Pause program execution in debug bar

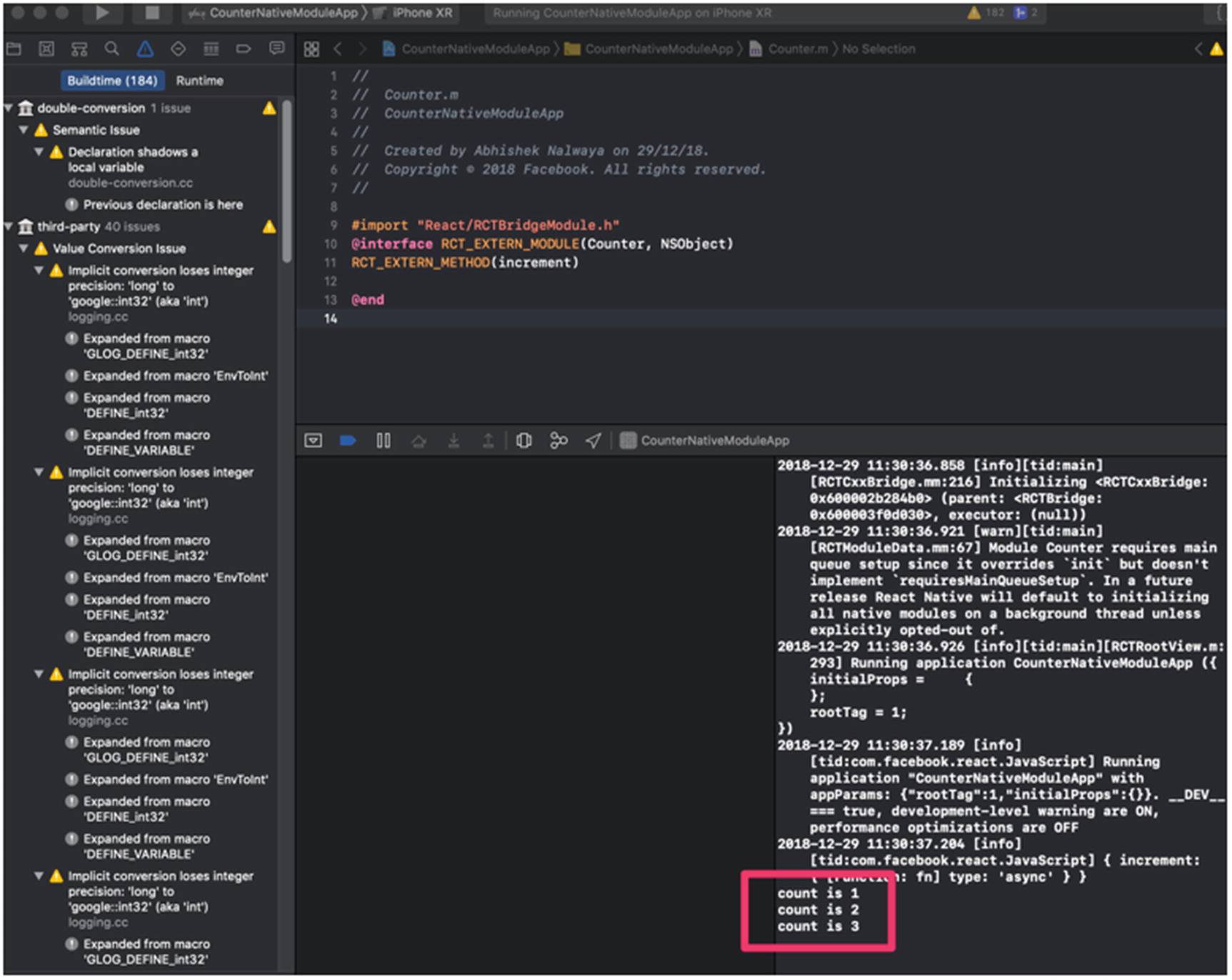(384, 441)
